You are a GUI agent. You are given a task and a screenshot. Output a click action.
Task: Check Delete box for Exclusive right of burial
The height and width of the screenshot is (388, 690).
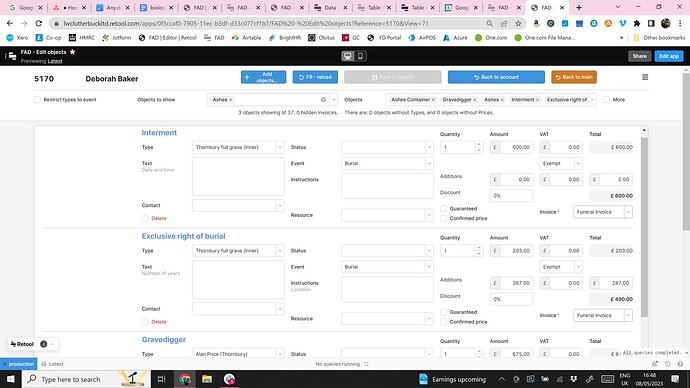145,322
